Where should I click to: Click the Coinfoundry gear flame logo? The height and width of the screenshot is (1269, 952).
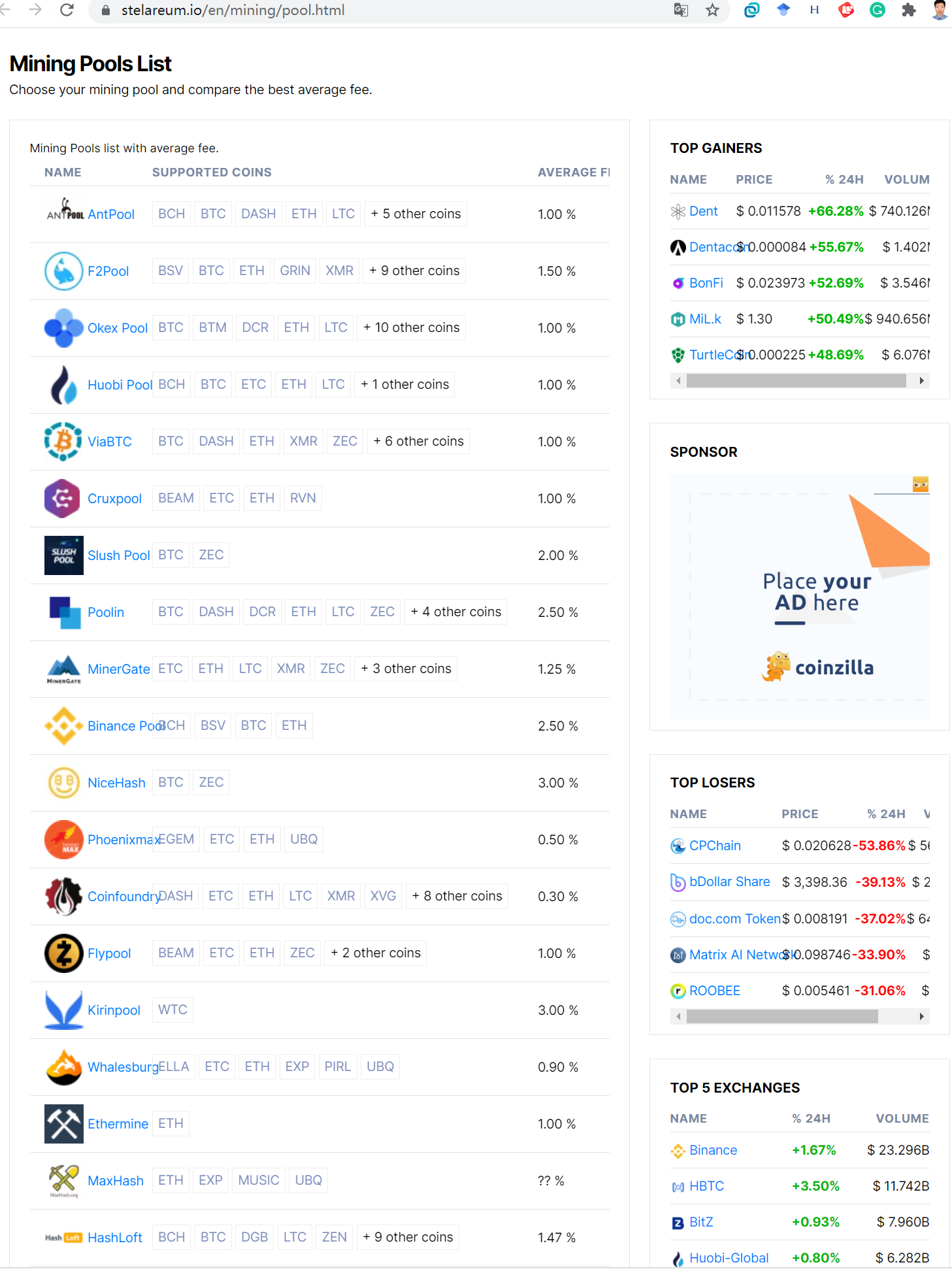[64, 897]
